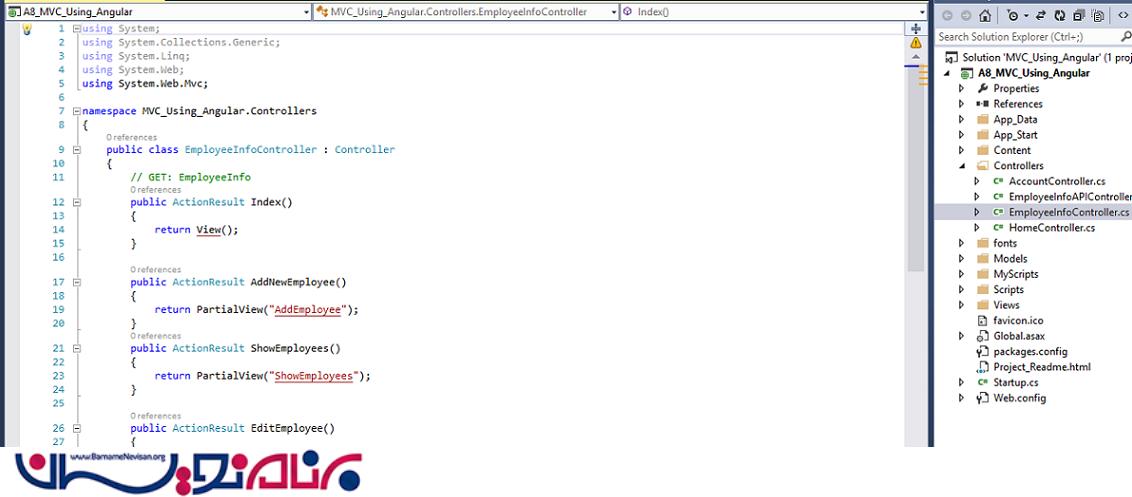Select EmployeeInfoController.cs in the tree
The width and height of the screenshot is (1132, 497).
pos(1068,212)
